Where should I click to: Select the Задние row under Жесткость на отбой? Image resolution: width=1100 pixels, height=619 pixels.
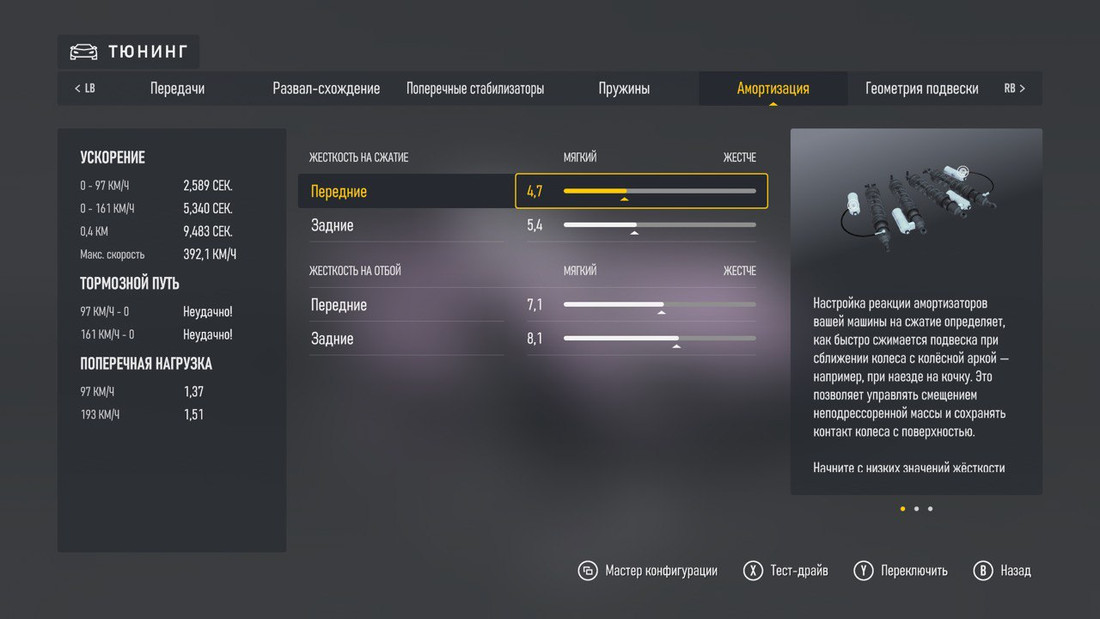533,338
